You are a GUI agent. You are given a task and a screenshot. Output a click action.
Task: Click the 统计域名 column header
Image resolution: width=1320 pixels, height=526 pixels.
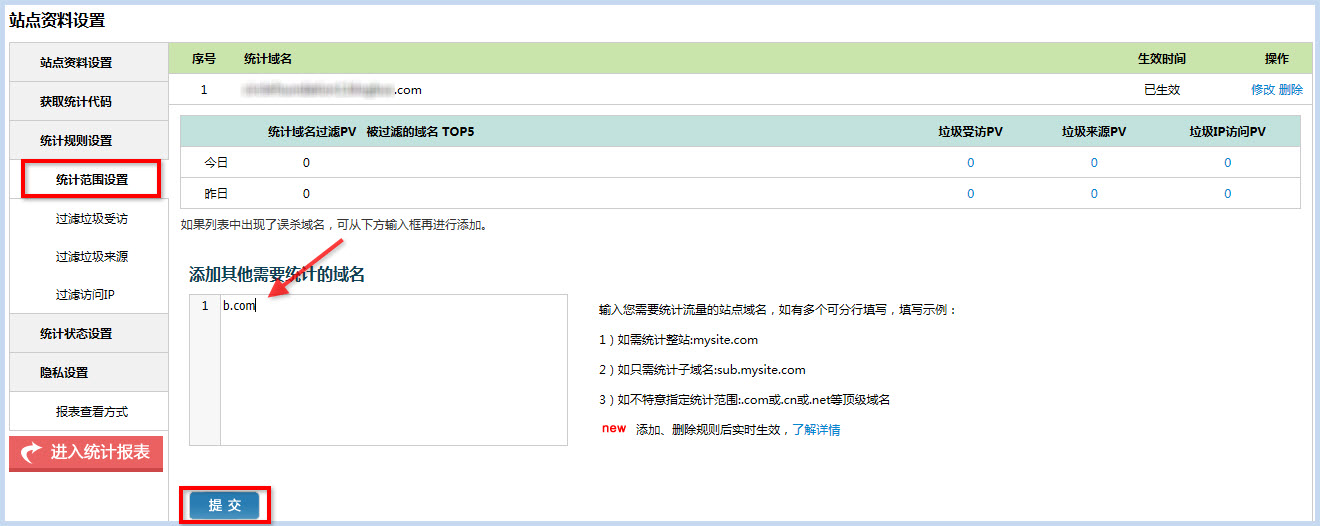pos(268,59)
